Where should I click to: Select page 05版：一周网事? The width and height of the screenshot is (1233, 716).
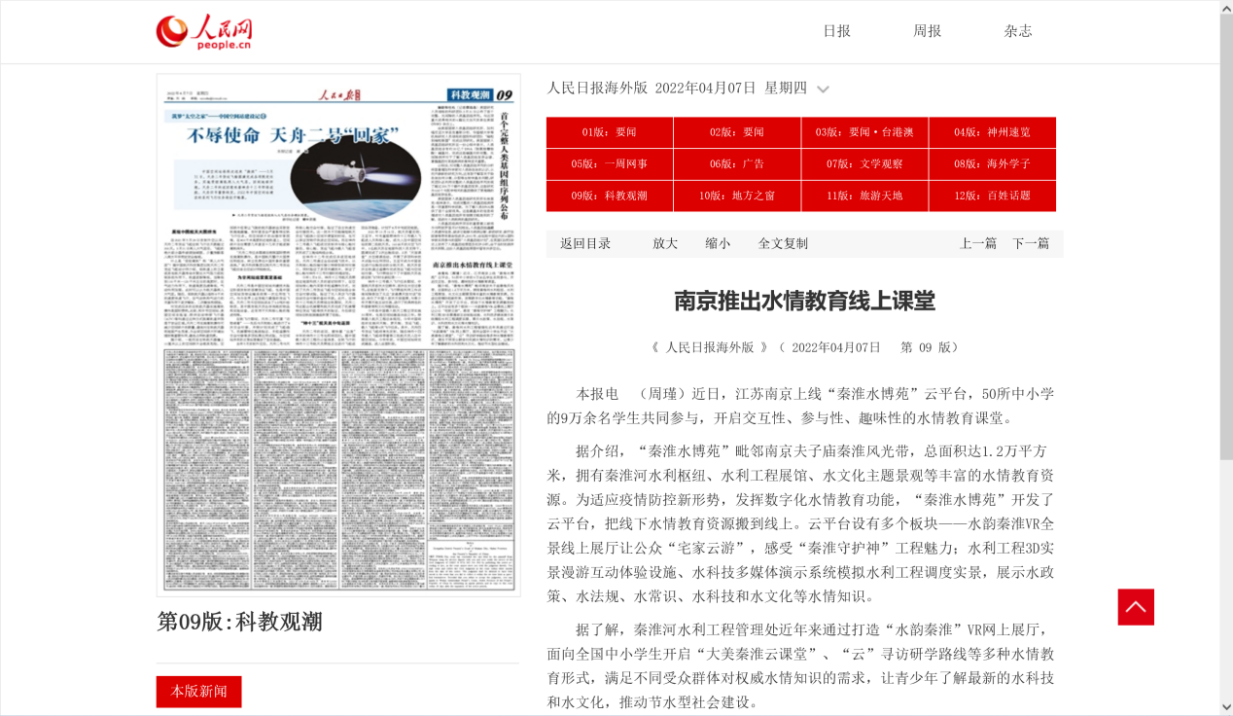[x=609, y=164]
